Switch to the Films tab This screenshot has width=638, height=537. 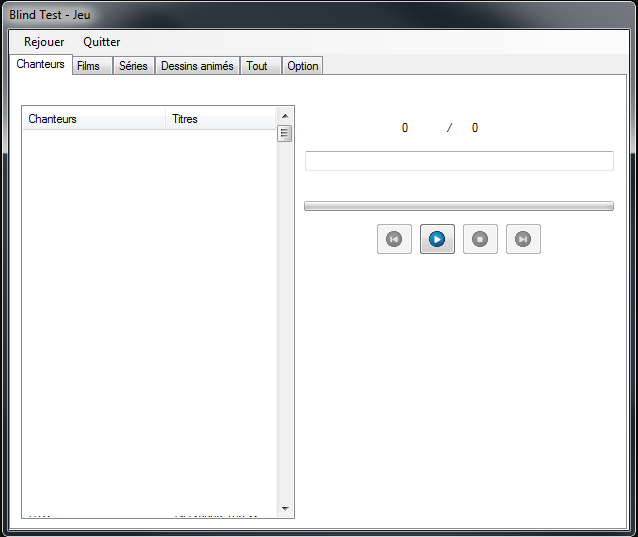[89, 66]
